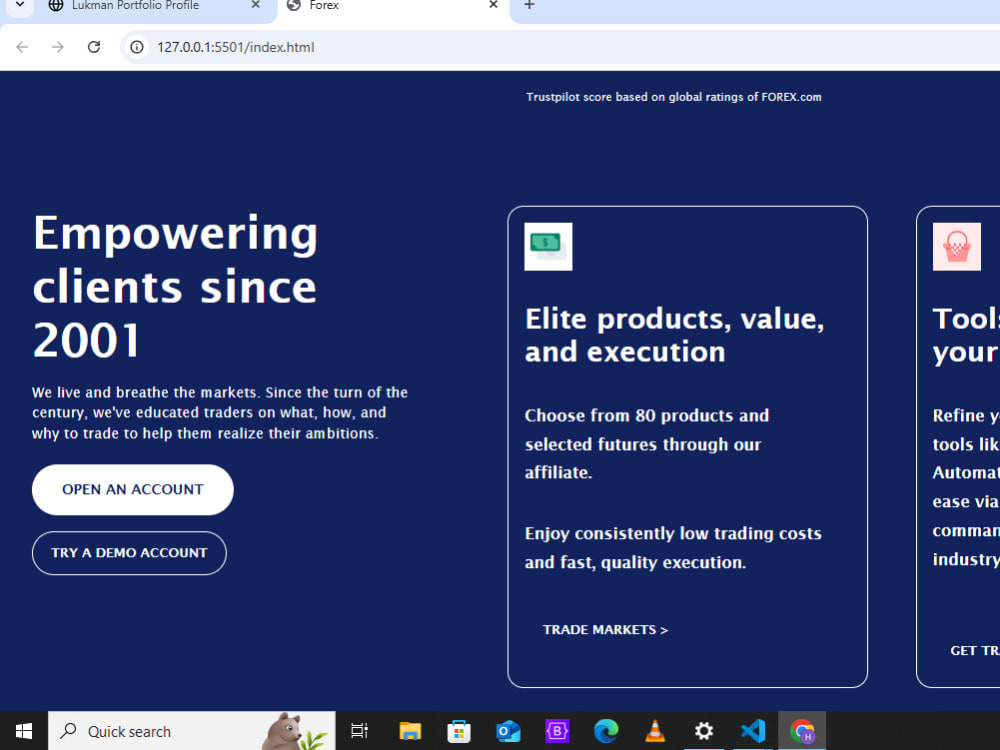The height and width of the screenshot is (750, 1000).
Task: Open Outlook from the taskbar
Action: (x=508, y=731)
